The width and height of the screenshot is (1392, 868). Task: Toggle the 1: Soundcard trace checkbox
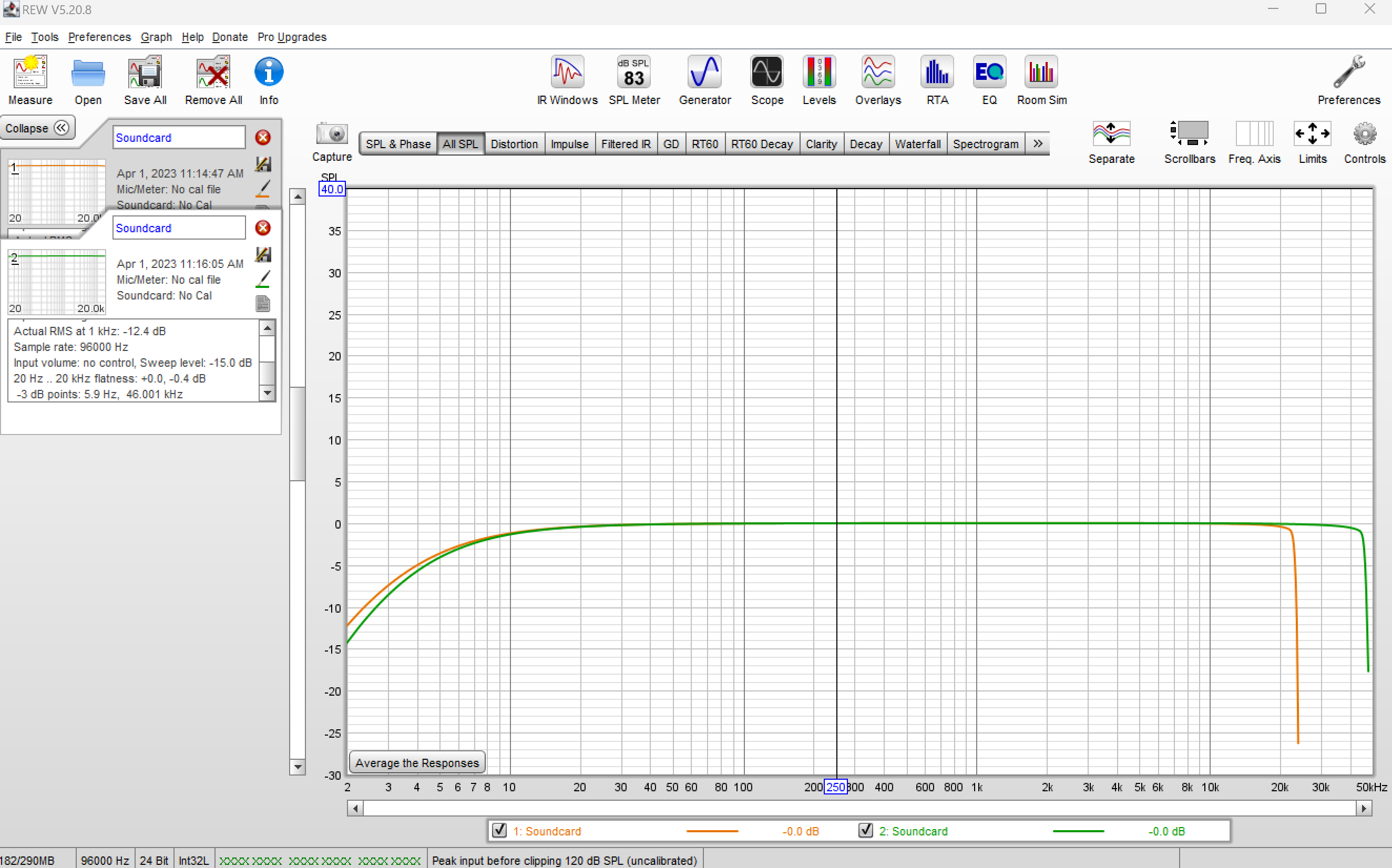[499, 830]
